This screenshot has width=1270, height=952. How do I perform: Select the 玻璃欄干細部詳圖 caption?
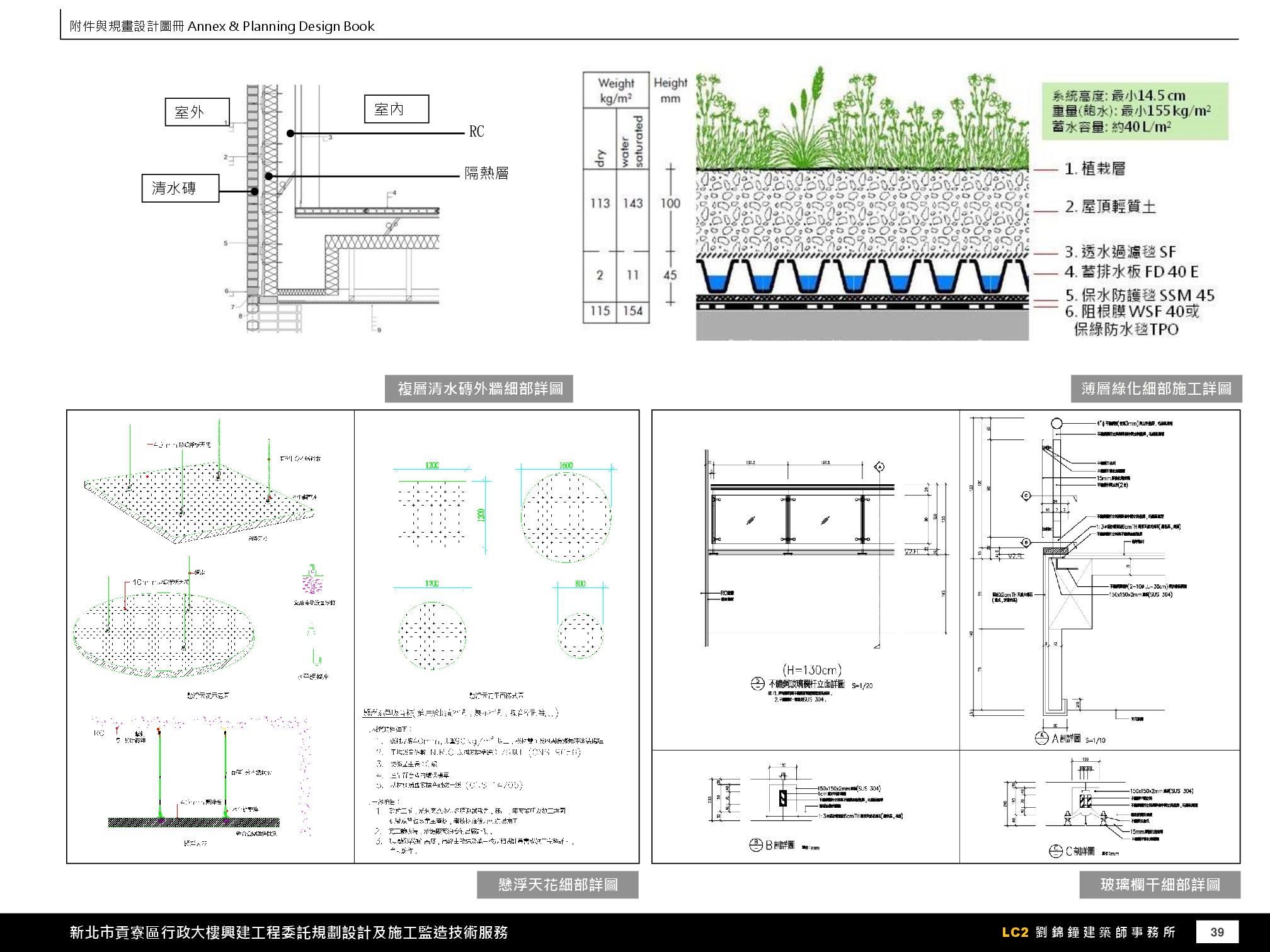pos(1159,885)
